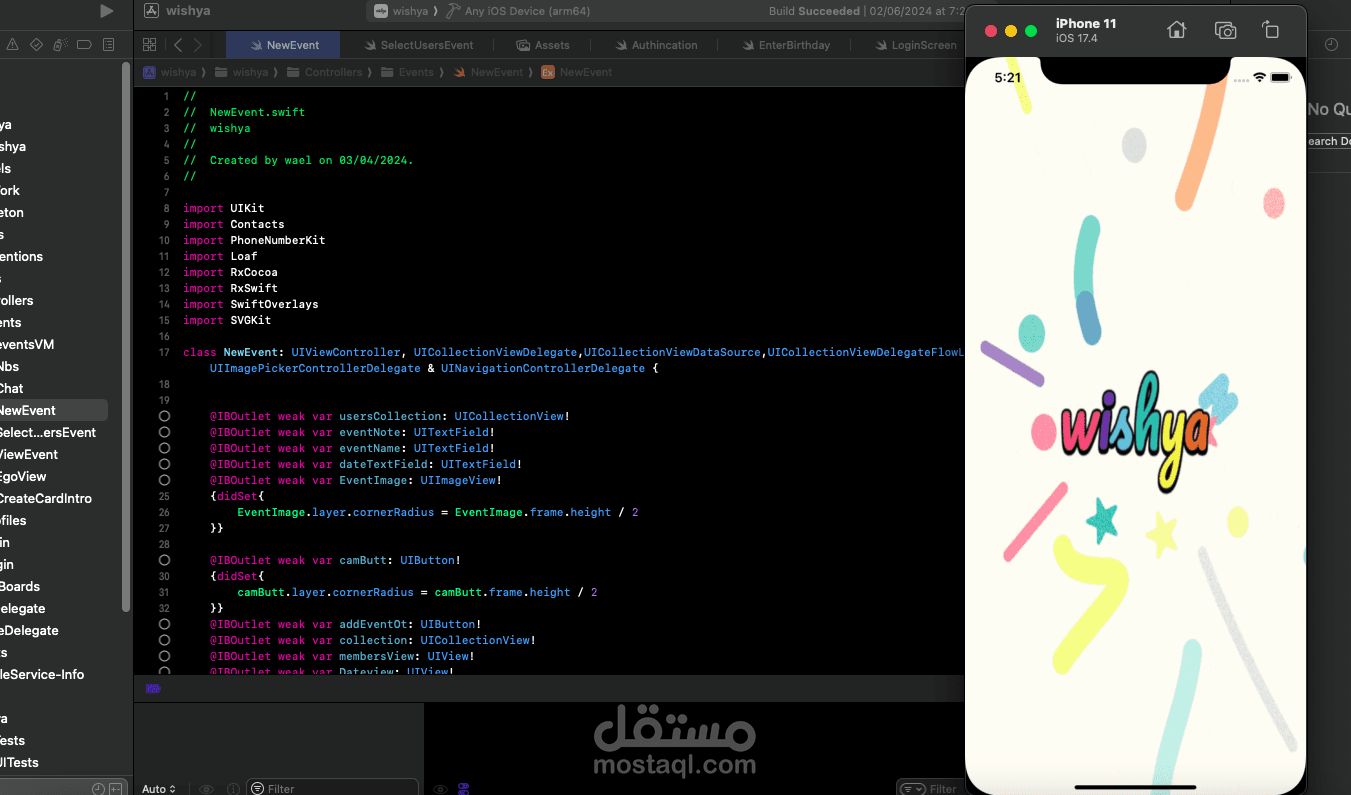
Task: Switch to the Assets tab
Action: coord(542,45)
